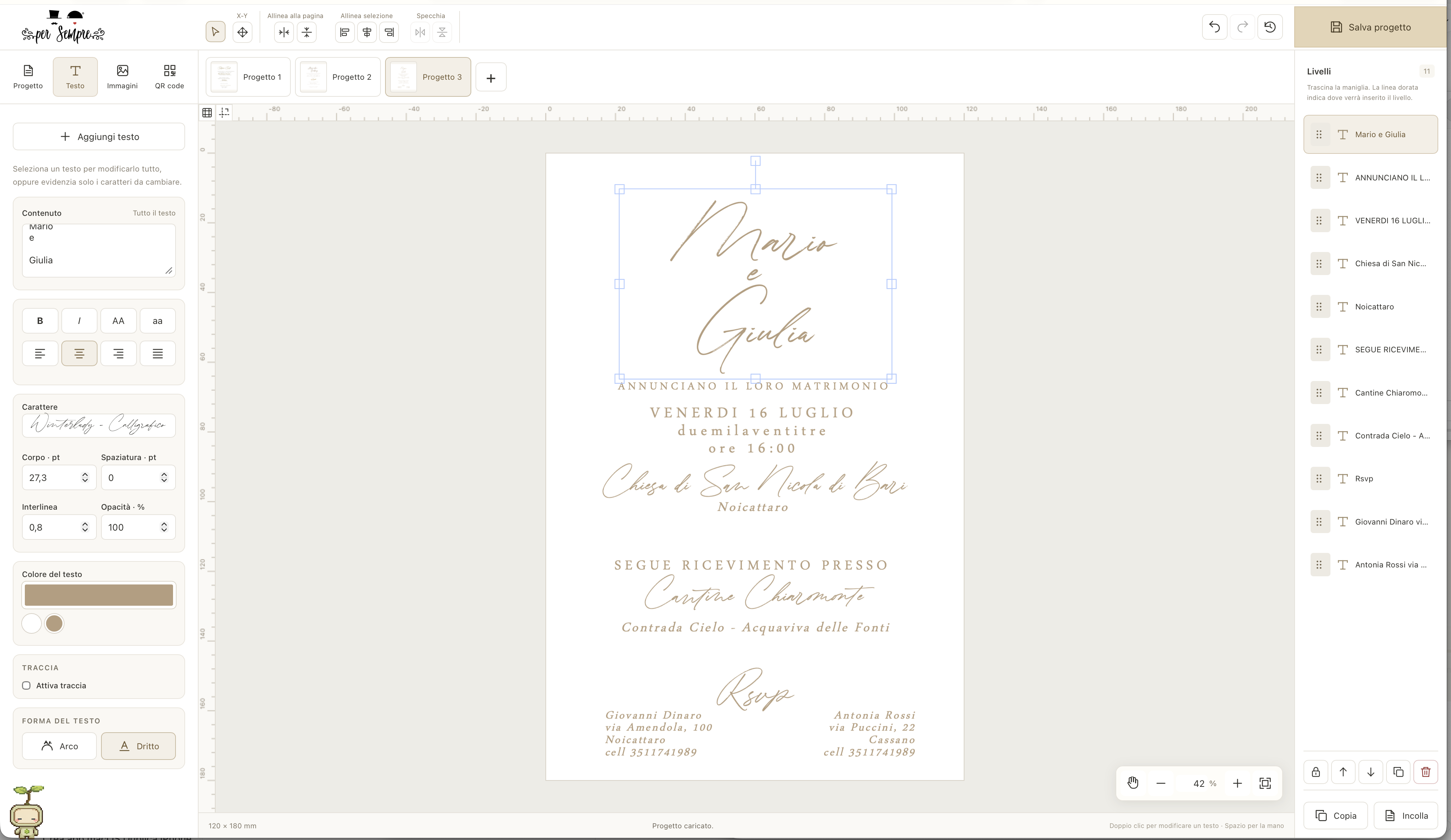
Task: Duplicate the selected layer
Action: 1398,772
